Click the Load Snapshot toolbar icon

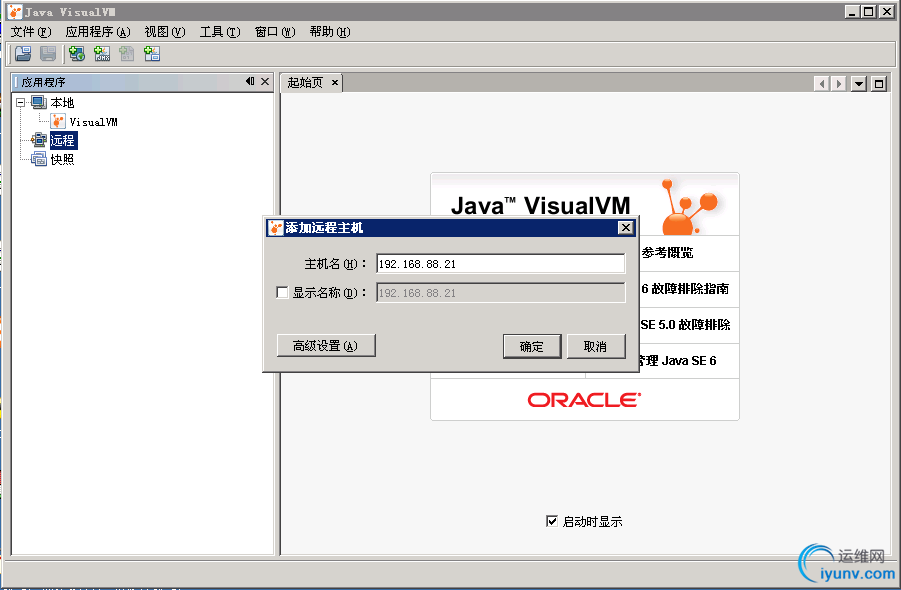[23, 53]
